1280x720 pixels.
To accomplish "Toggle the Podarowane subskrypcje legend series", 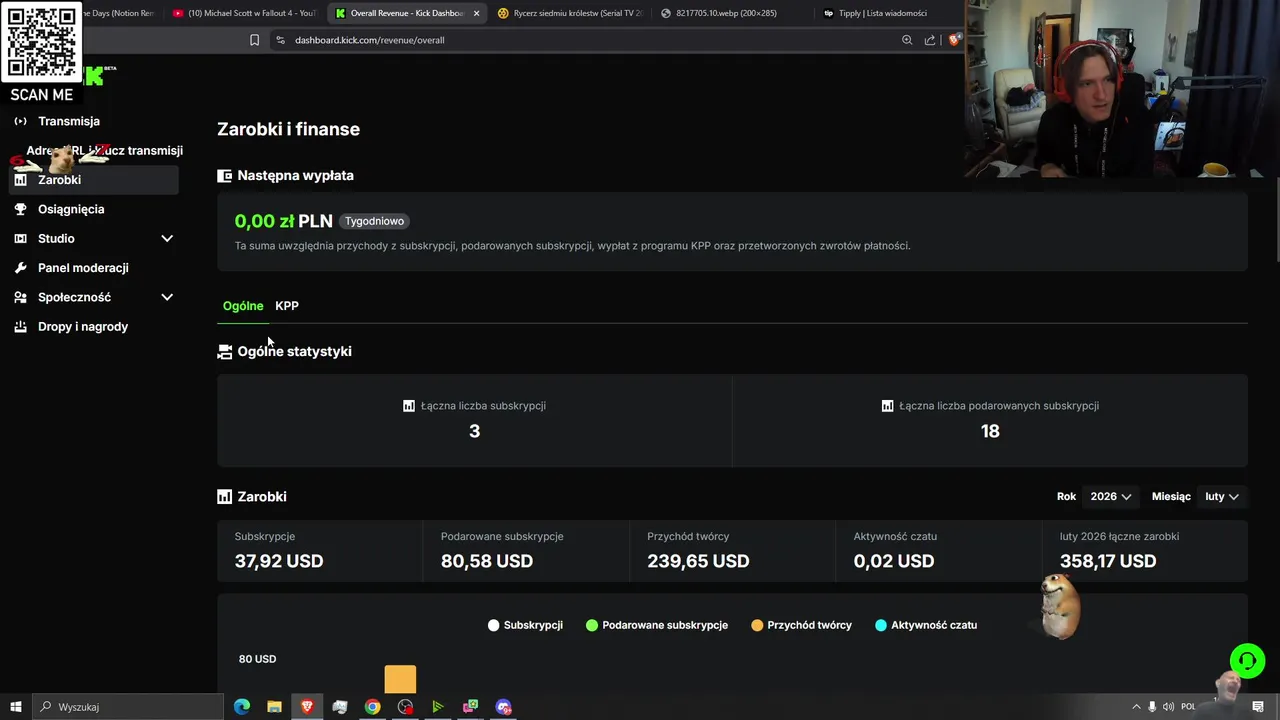I will [657, 625].
